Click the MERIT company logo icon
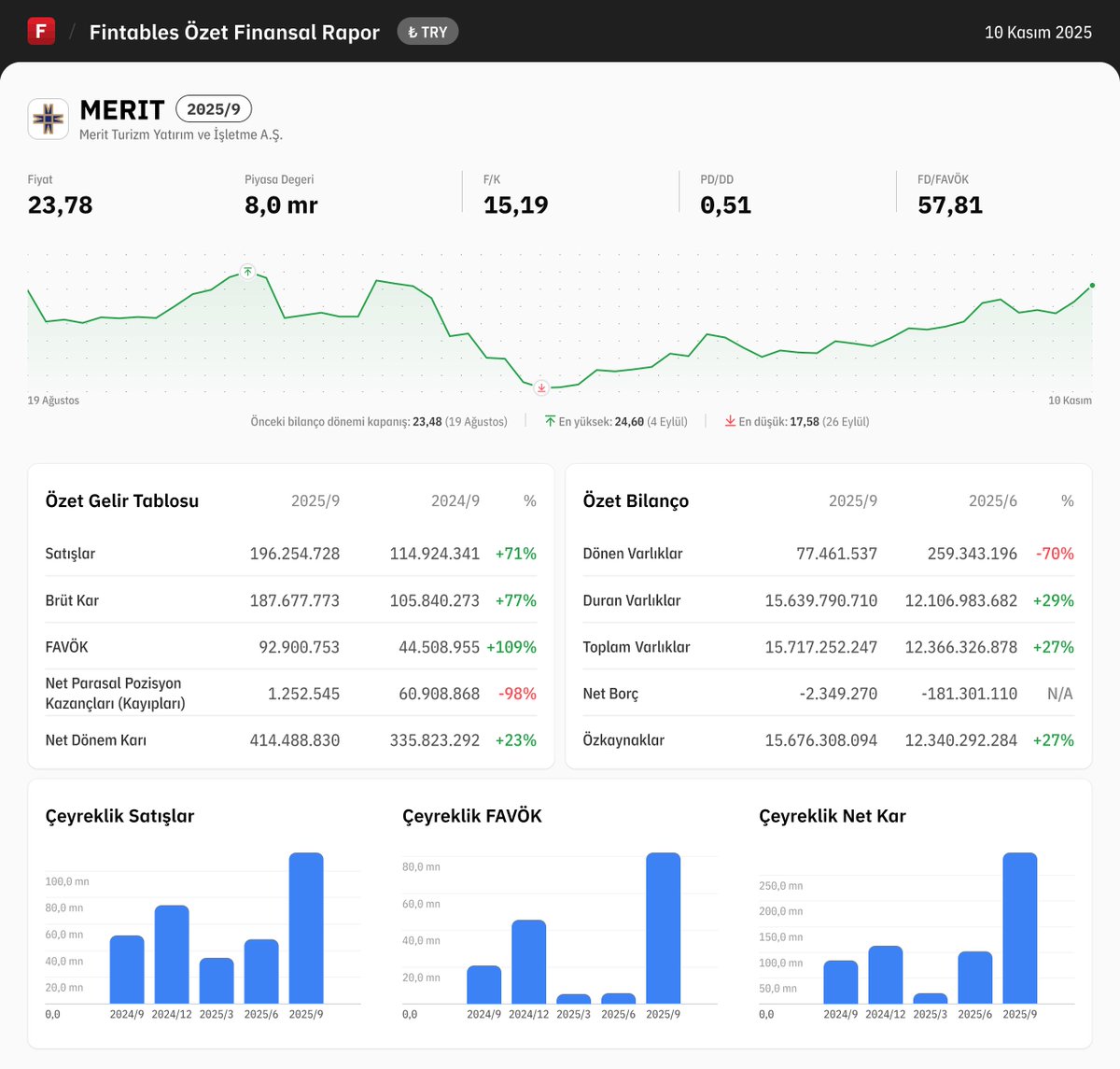The image size is (1120, 1069). tap(48, 119)
